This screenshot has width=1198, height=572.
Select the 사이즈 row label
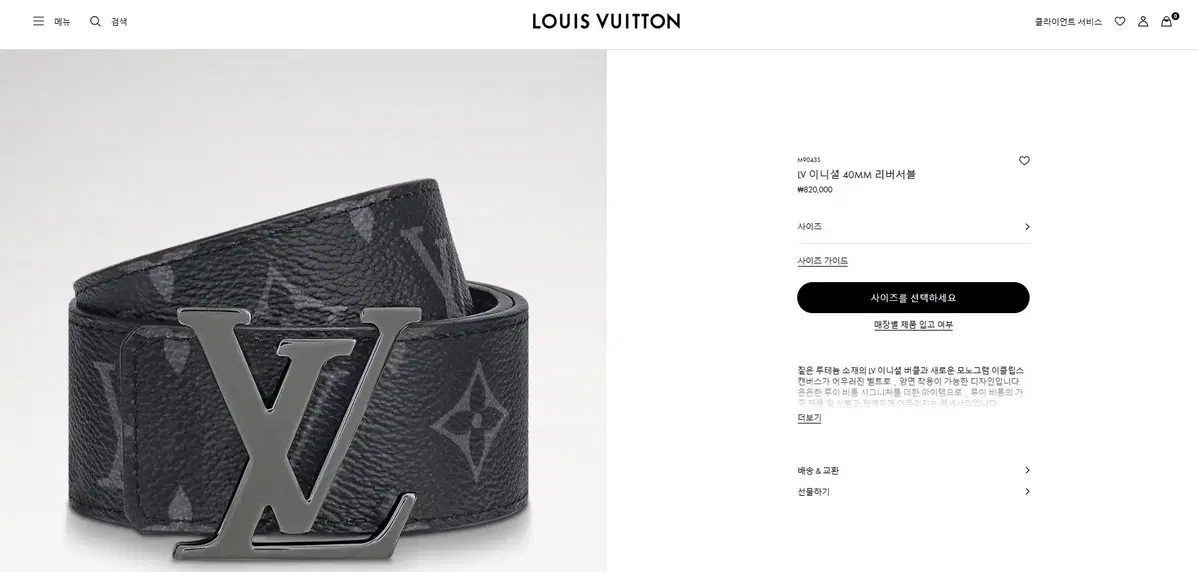pyautogui.click(x=809, y=227)
